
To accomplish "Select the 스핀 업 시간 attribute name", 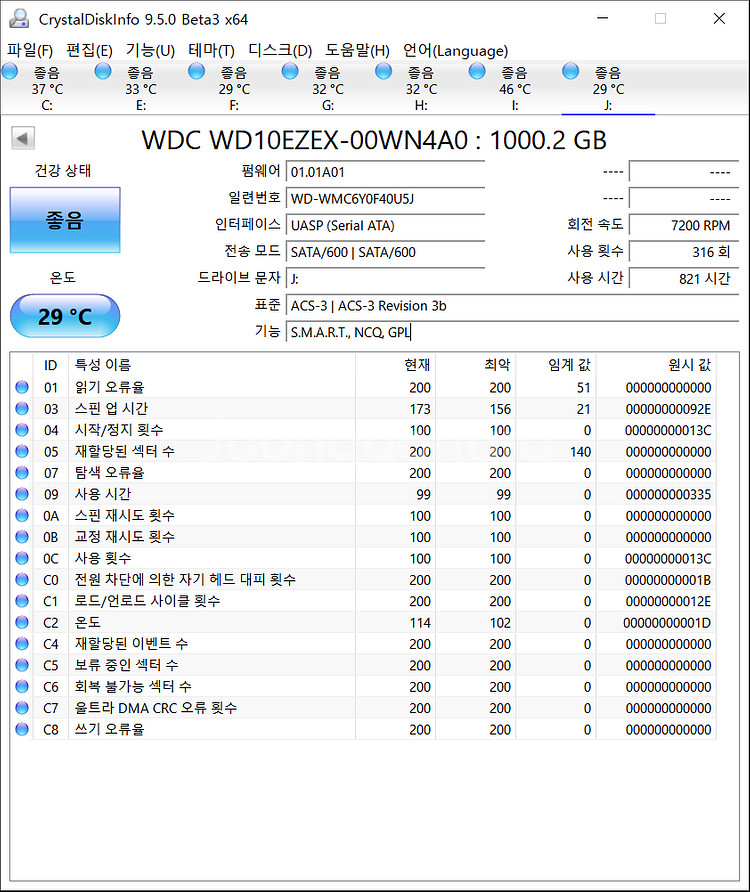I will 112,408.
